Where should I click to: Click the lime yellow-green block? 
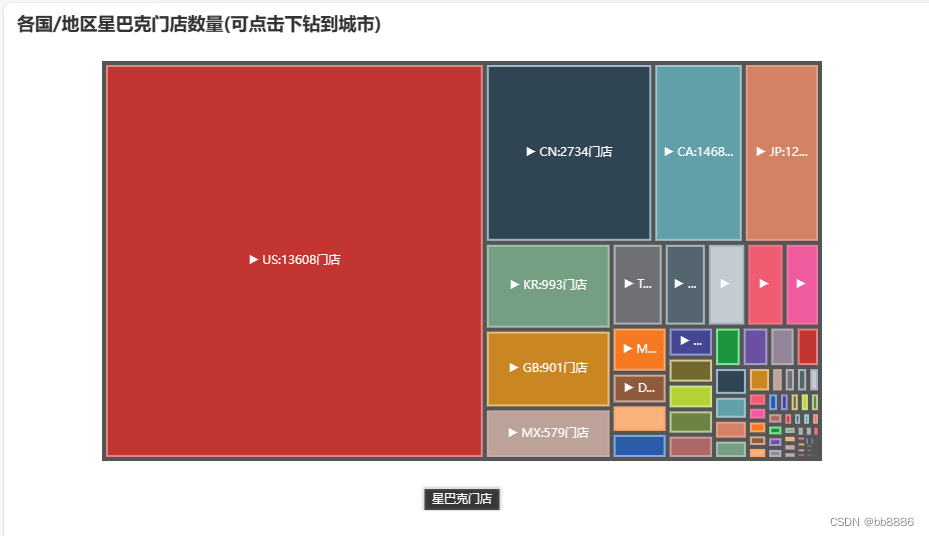(x=691, y=396)
